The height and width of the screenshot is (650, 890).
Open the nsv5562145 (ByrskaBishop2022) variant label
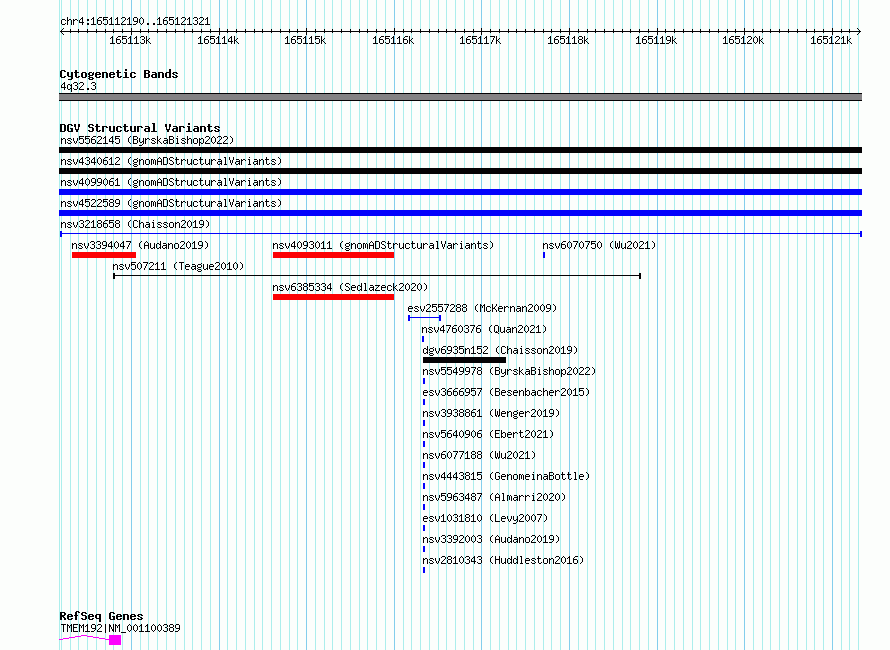(x=147, y=140)
